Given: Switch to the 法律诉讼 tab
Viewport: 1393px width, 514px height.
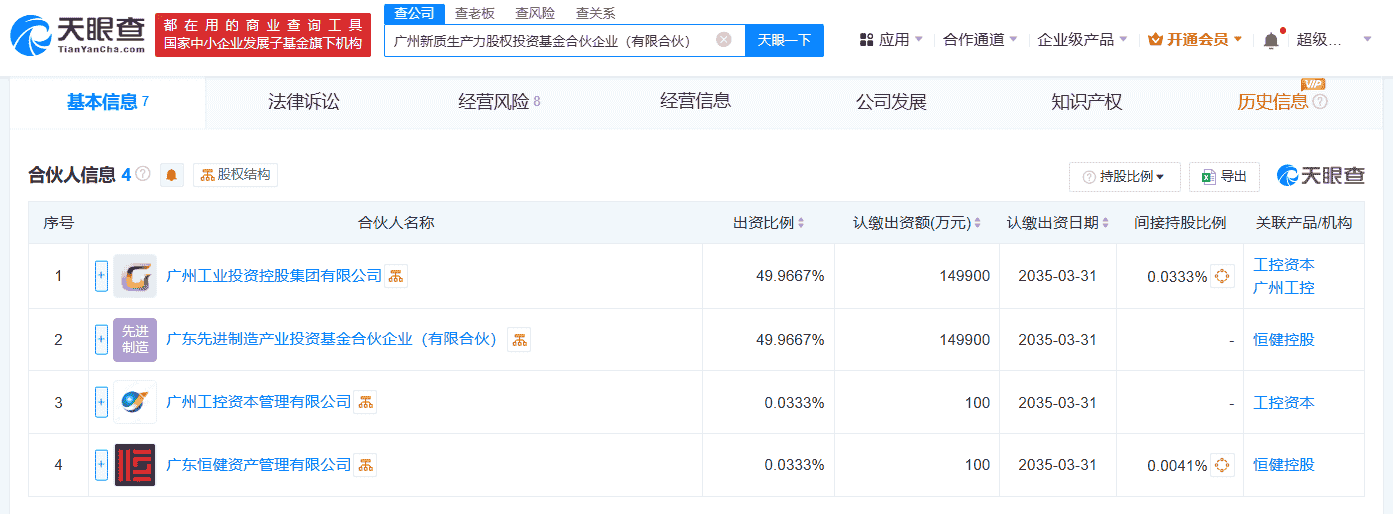Looking at the screenshot, I should click(304, 102).
